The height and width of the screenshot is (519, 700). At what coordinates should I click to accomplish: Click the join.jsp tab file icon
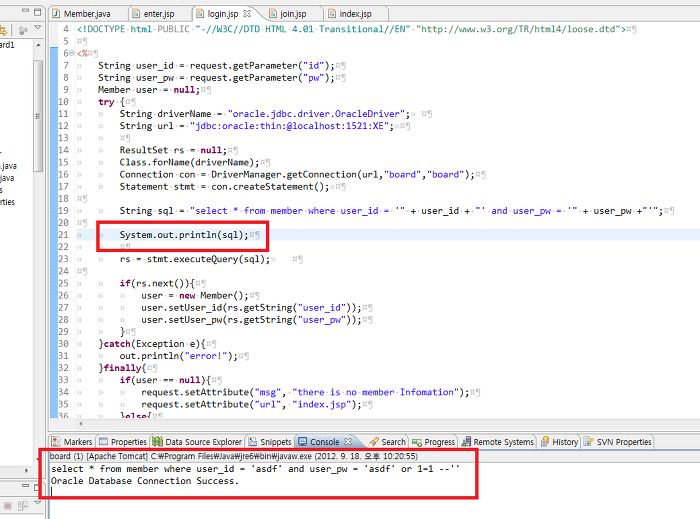click(273, 14)
